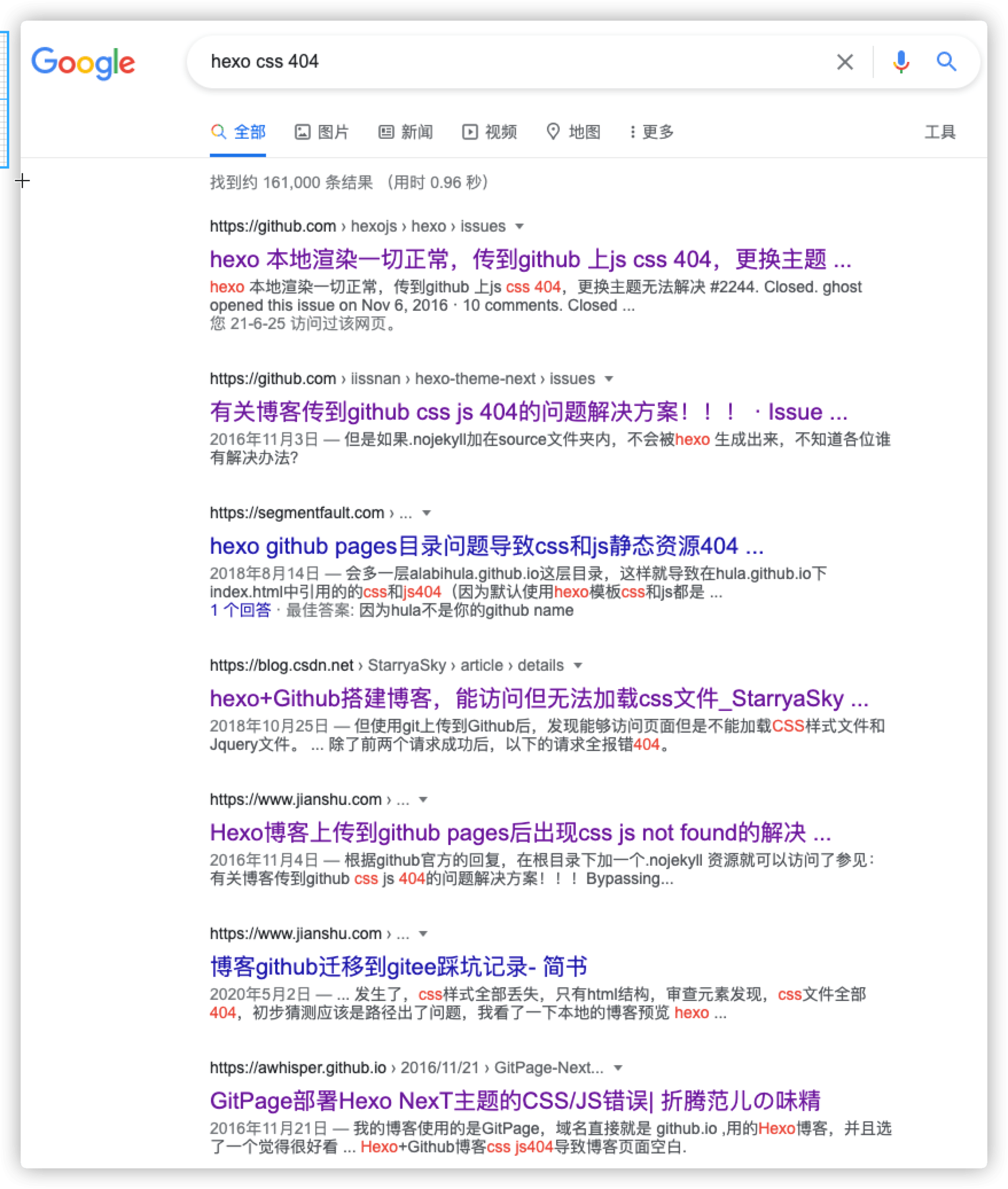The width and height of the screenshot is (1008, 1189).
Task: Click URL 'https://github.com › hexojs › hexo › issues'
Action: [x=358, y=226]
